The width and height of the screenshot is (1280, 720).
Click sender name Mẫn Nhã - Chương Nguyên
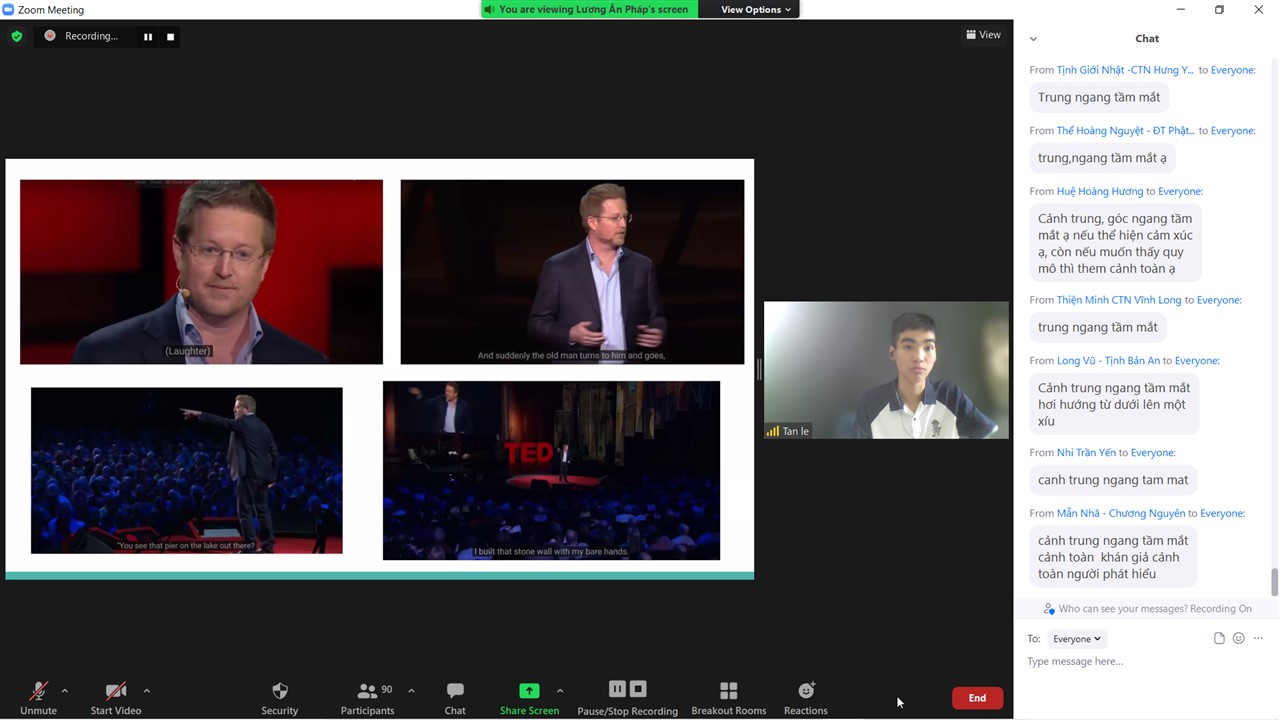pos(1121,514)
